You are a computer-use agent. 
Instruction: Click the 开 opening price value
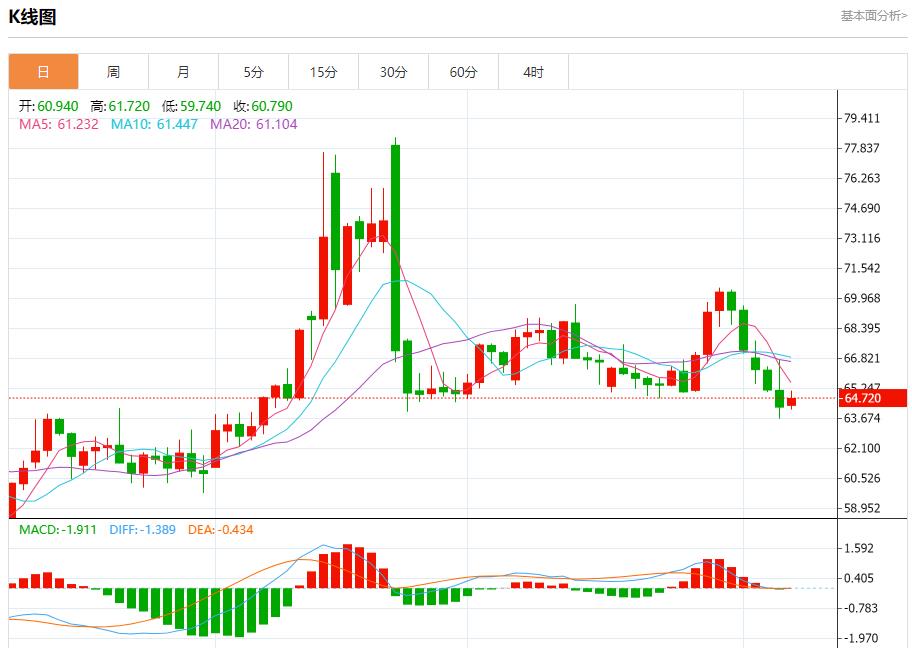tap(46, 104)
